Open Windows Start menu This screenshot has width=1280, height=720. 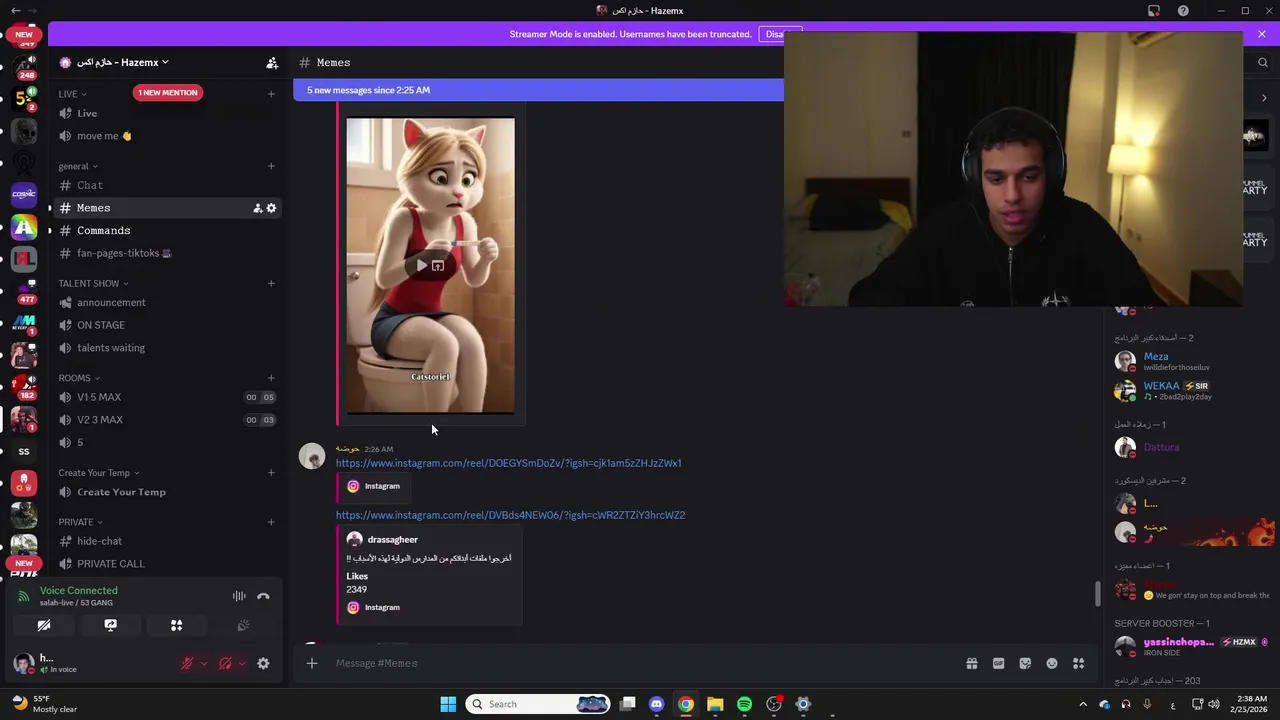click(x=448, y=704)
